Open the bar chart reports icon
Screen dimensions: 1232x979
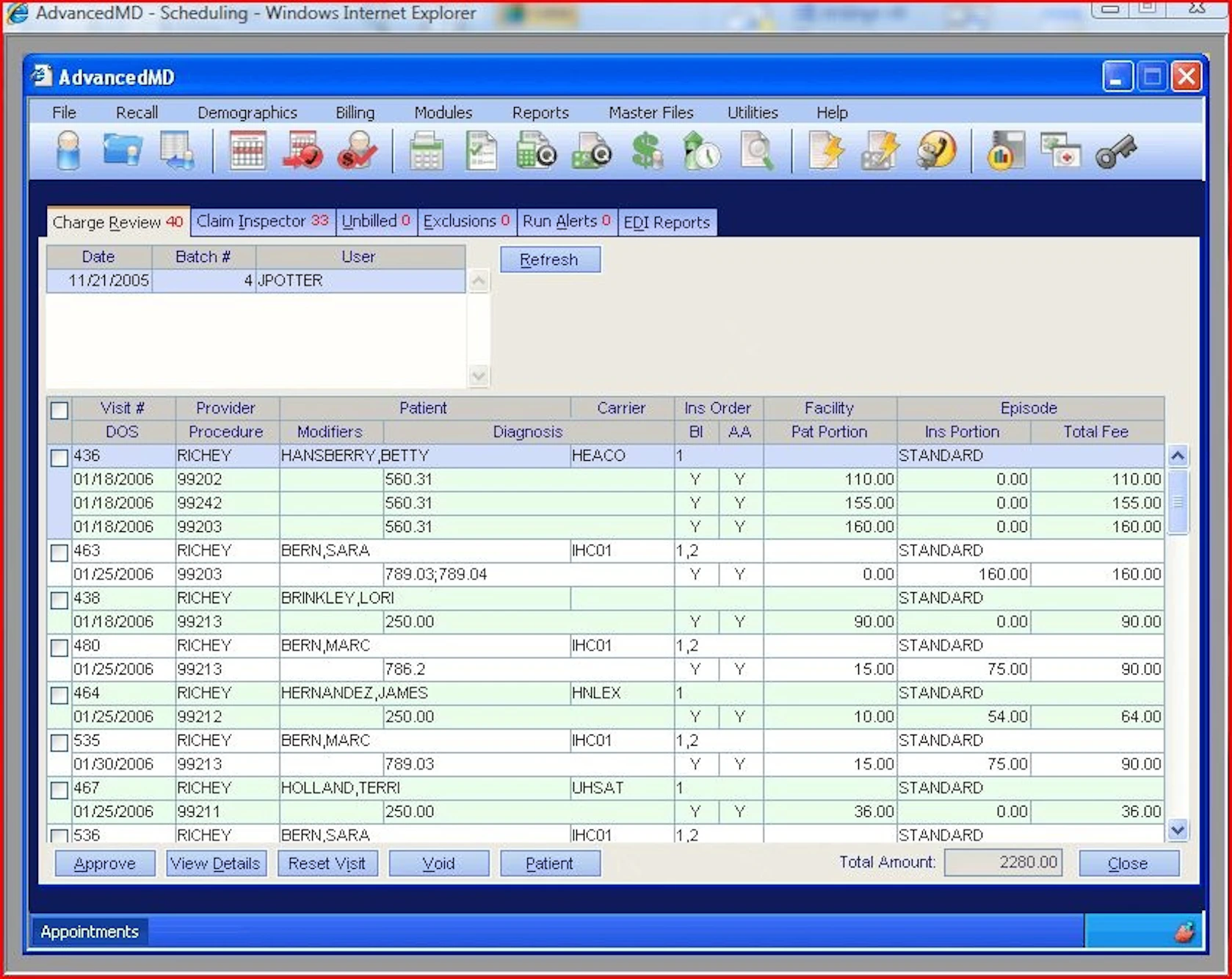pyautogui.click(x=1005, y=150)
